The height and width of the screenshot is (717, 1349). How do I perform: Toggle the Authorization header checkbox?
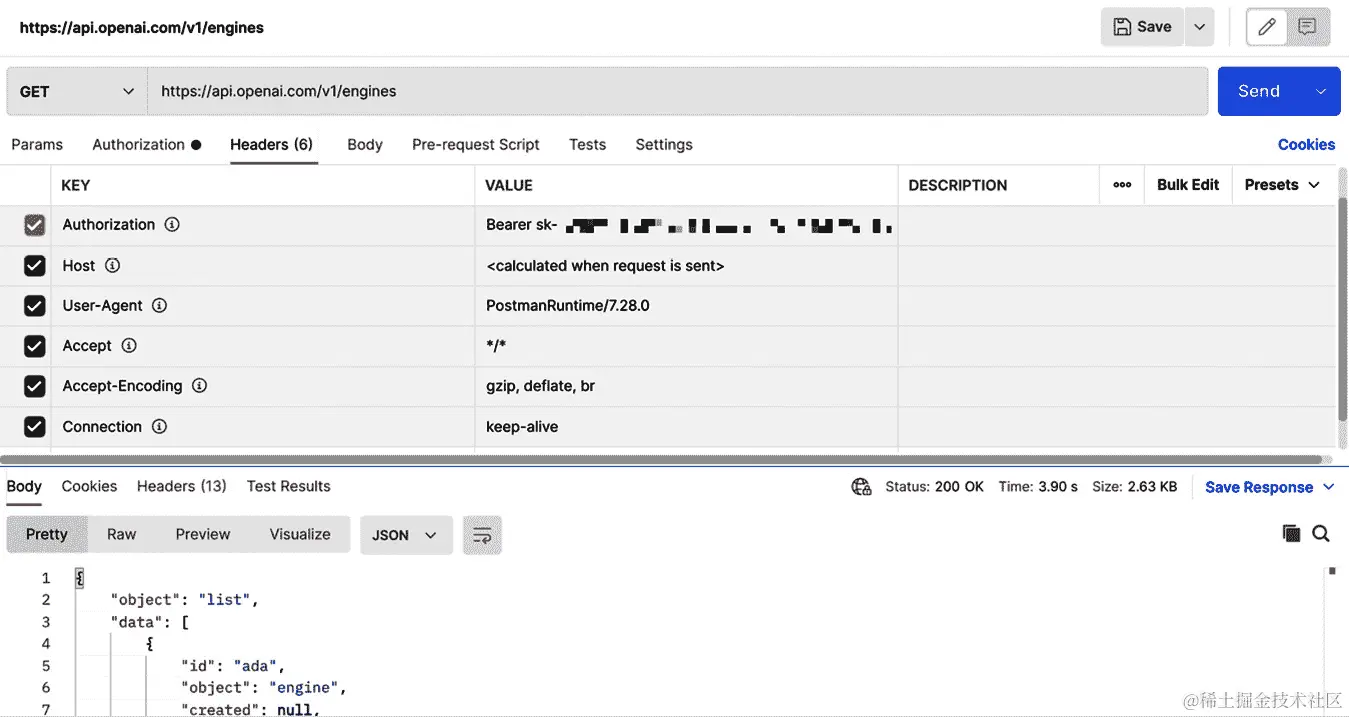(x=34, y=225)
